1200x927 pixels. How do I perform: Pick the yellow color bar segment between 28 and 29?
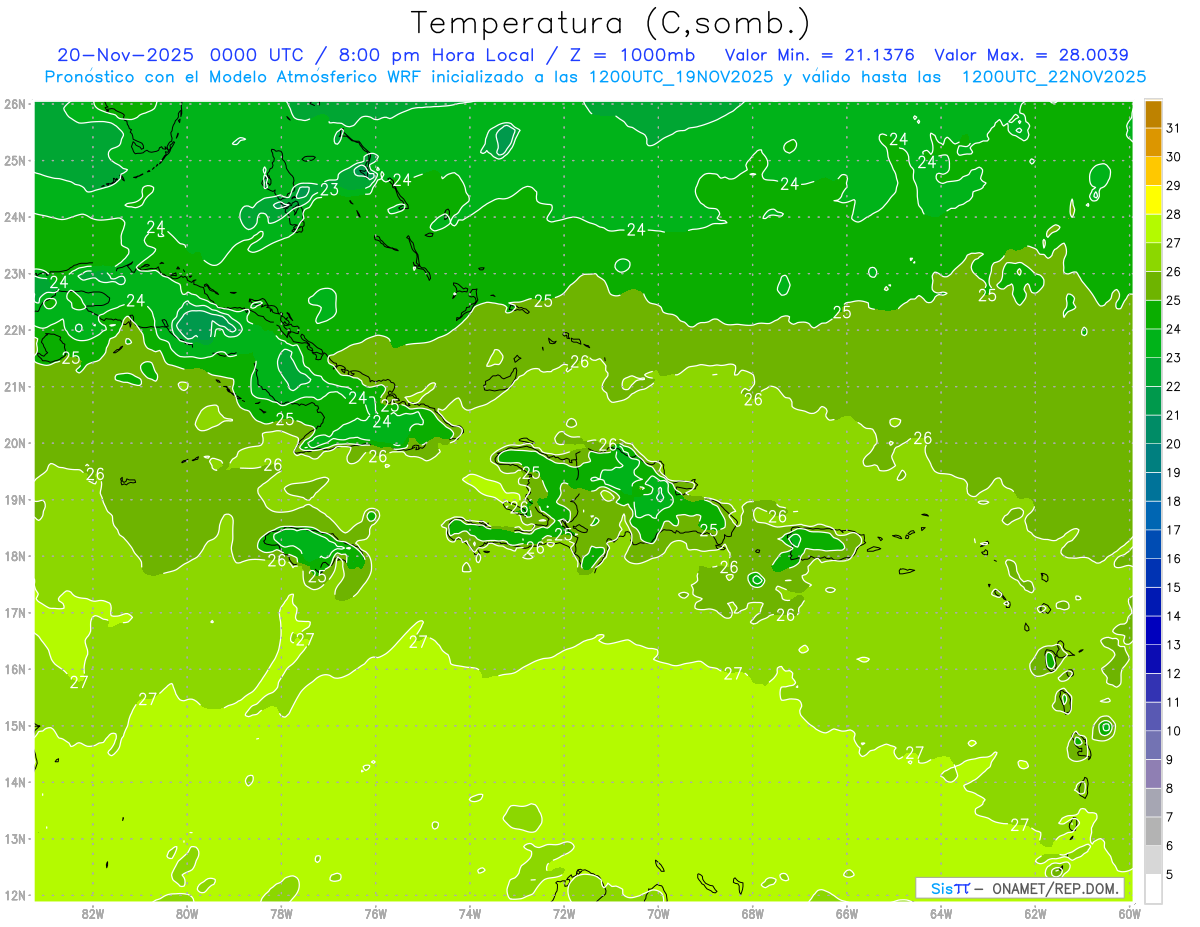(1153, 200)
